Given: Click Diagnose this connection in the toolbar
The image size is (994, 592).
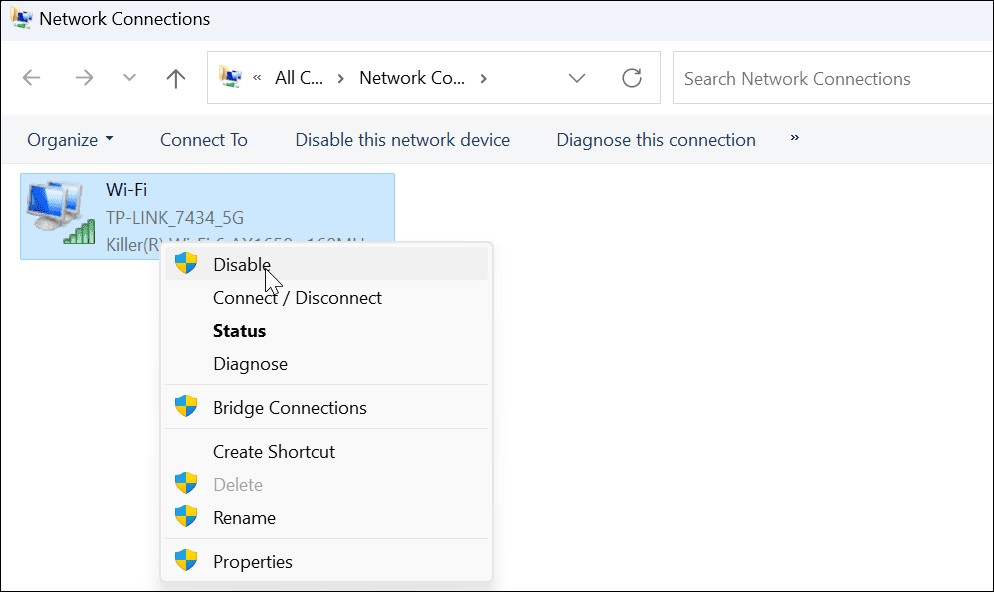Looking at the screenshot, I should [655, 139].
